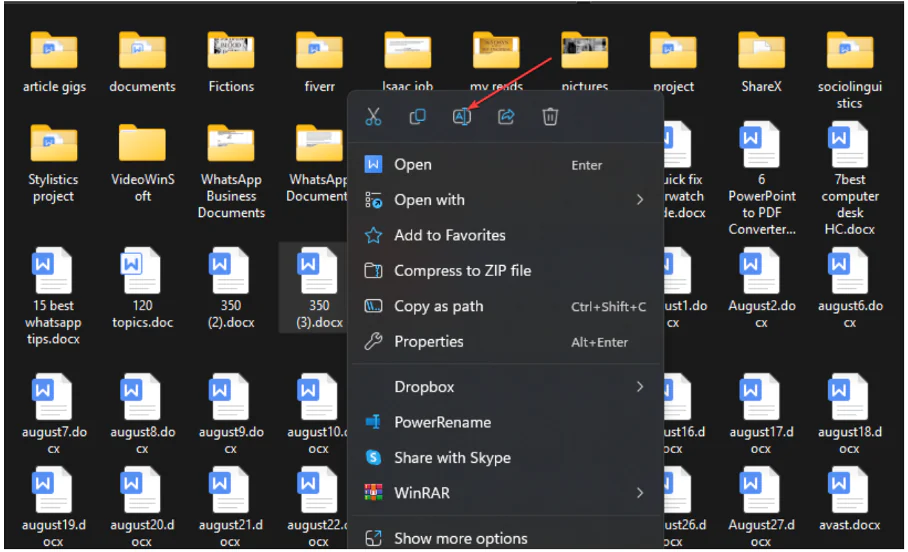Open the ShareX folder
The width and height of the screenshot is (908, 552).
pyautogui.click(x=761, y=60)
